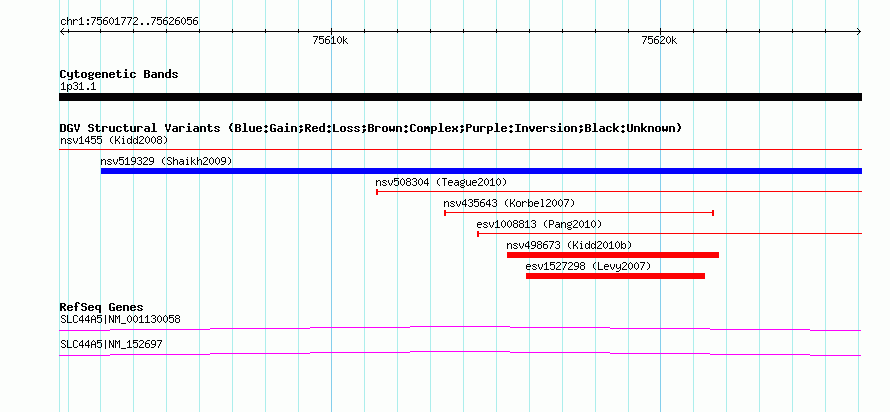Click the black 1p31.1 cytogenetic band bar

coord(460,97)
